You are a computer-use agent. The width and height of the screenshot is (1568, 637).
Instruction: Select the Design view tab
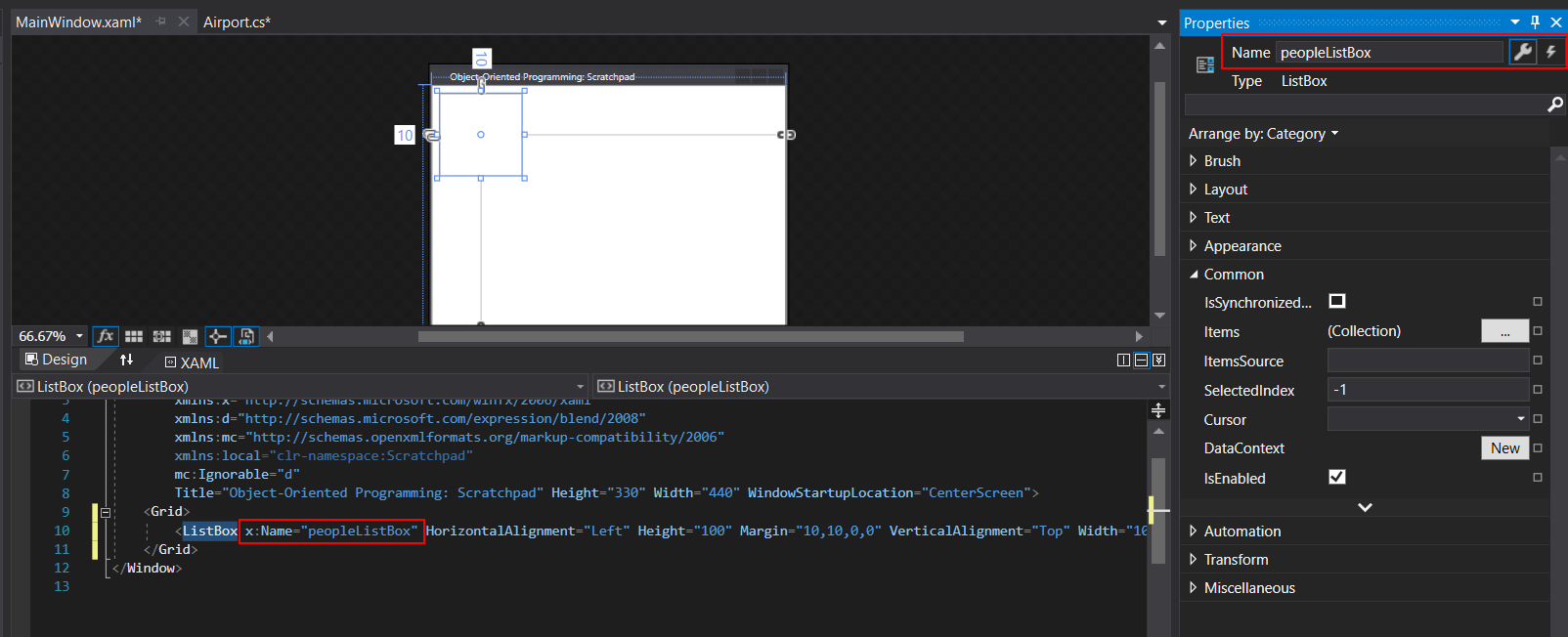click(56, 360)
